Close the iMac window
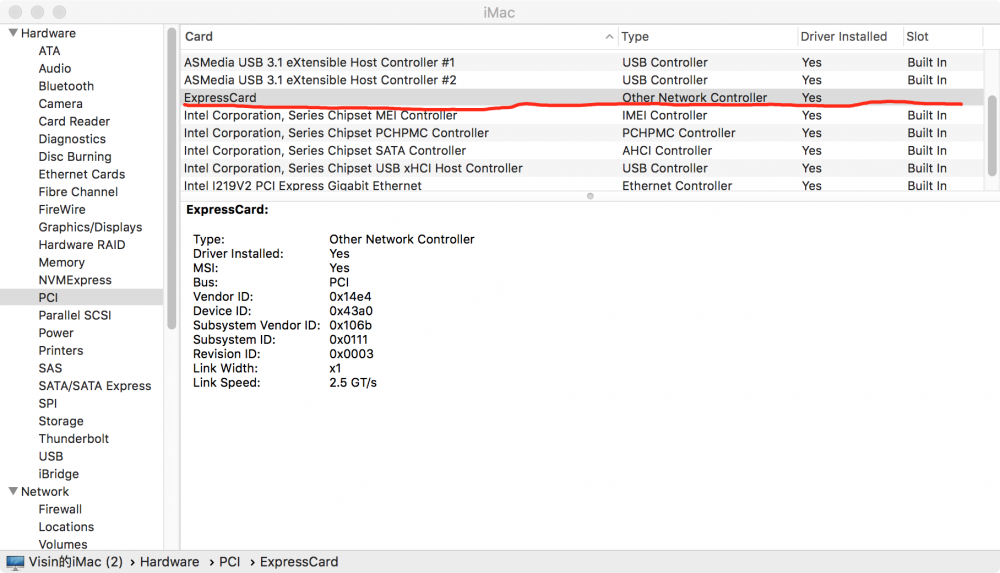1000x573 pixels. [16, 12]
